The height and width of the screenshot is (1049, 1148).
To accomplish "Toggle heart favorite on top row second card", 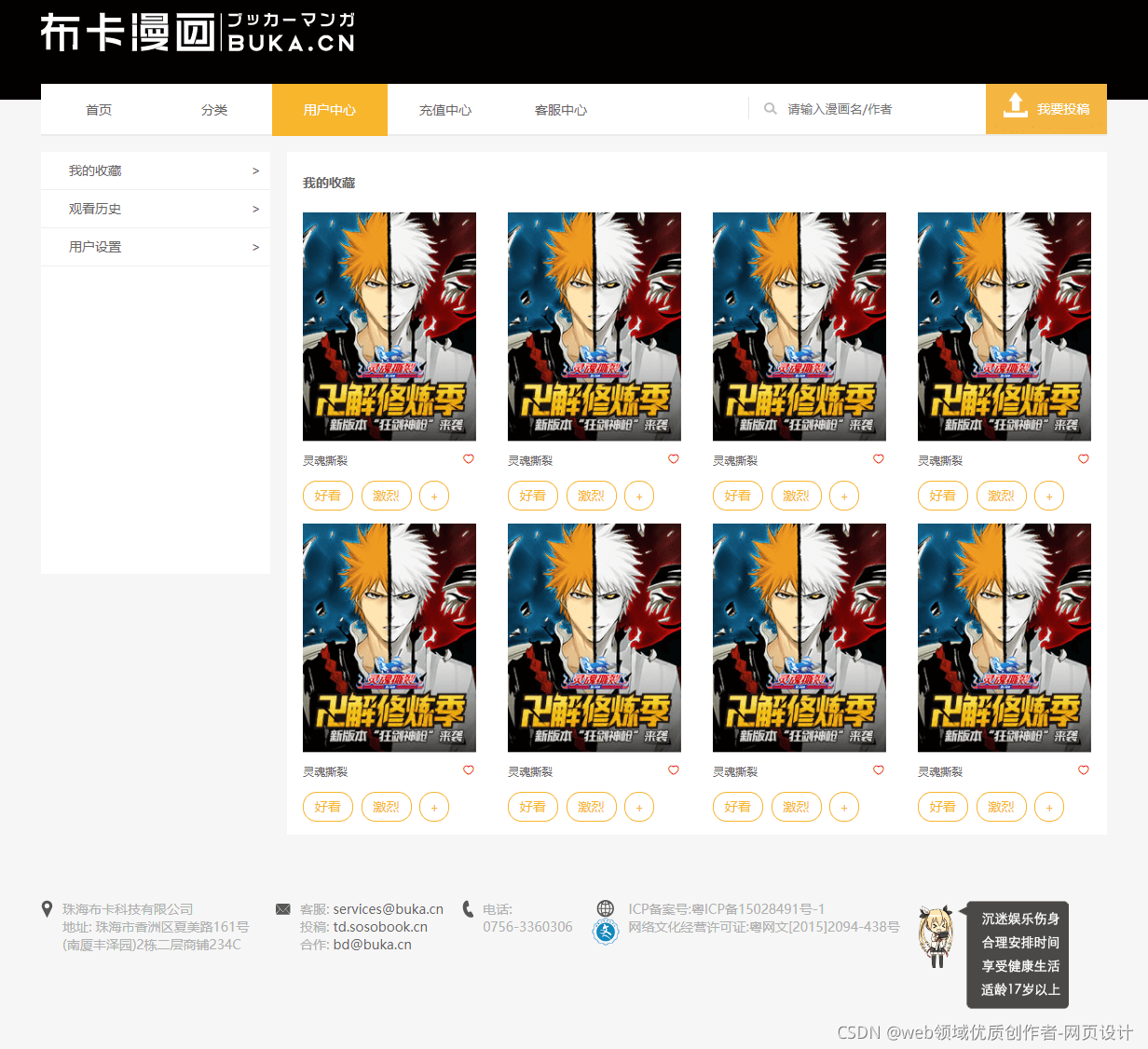I will [674, 459].
